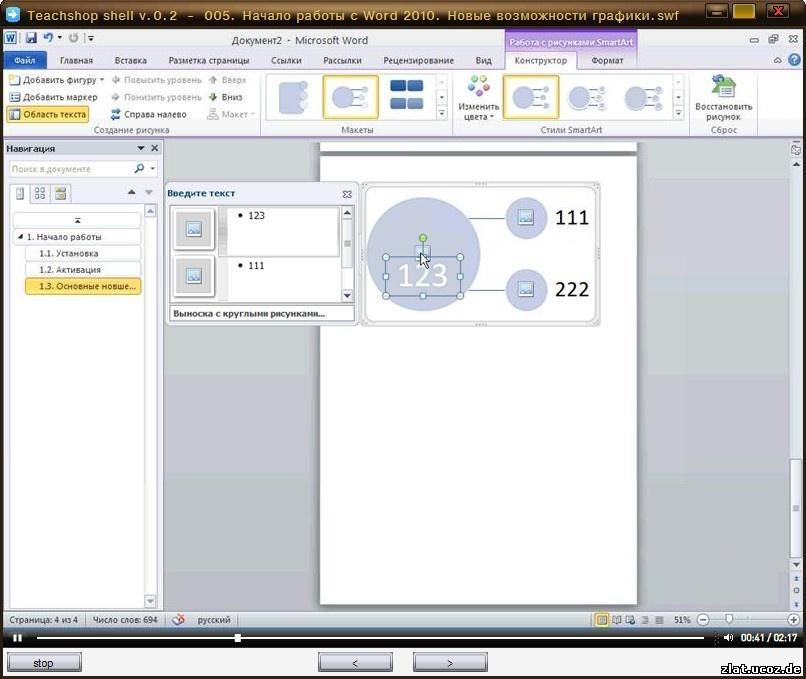Image resolution: width=806 pixels, height=679 pixels.
Task: Show headings view tab in Навигация
Action: [20, 193]
